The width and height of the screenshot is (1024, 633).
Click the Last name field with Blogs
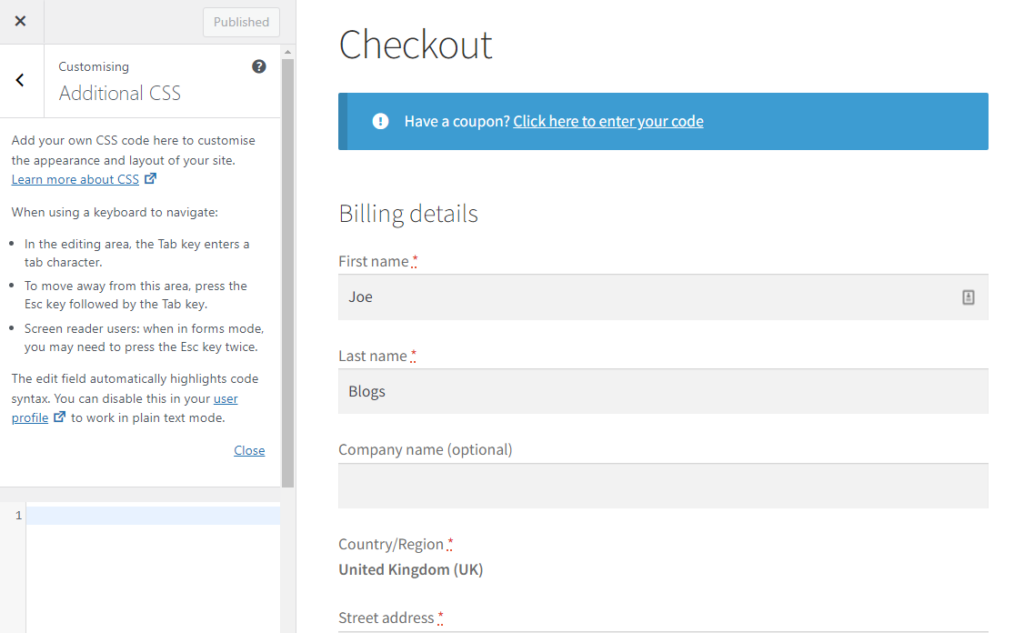[x=663, y=391]
